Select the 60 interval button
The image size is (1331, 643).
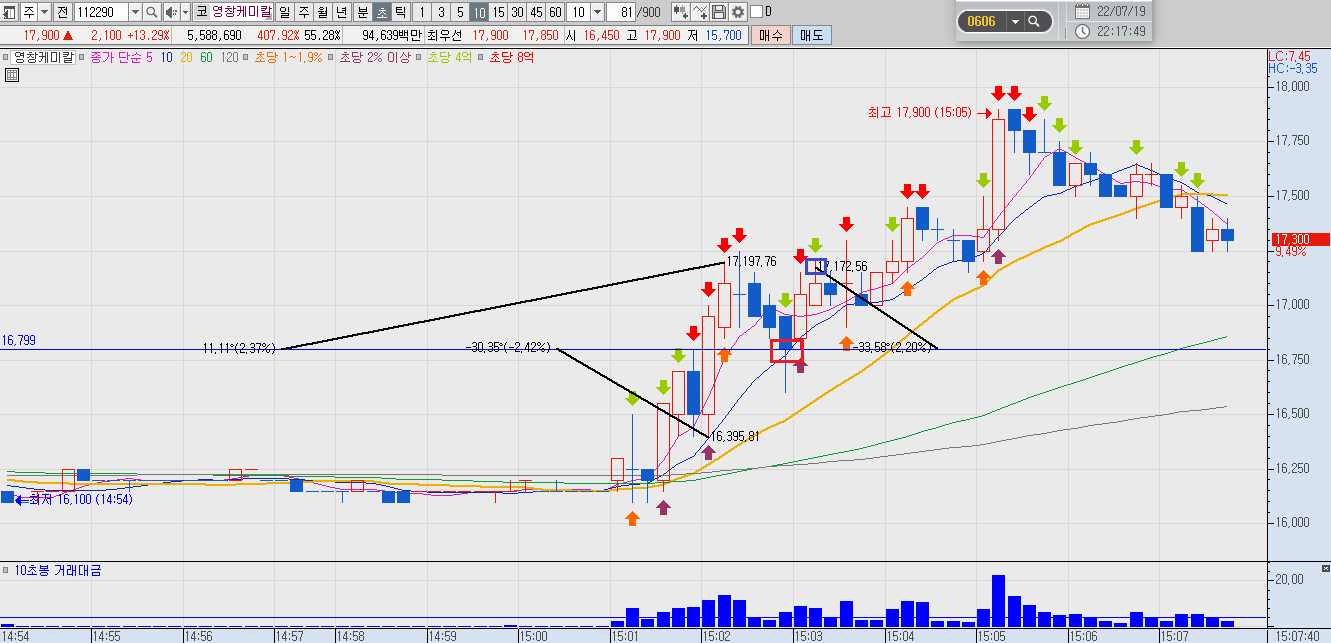coord(555,12)
